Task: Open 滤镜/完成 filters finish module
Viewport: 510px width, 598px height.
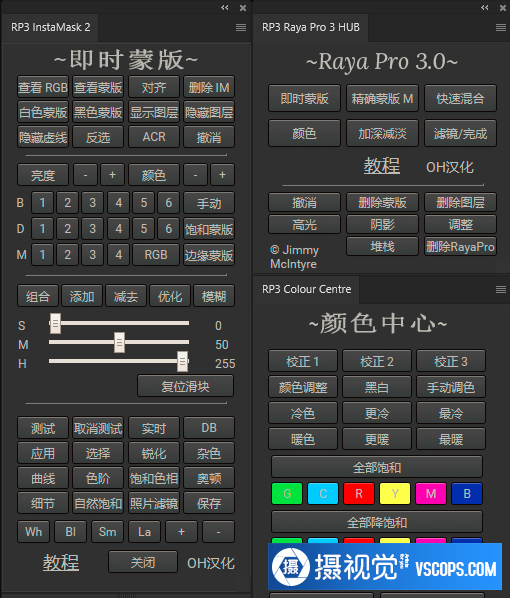Action: point(460,133)
